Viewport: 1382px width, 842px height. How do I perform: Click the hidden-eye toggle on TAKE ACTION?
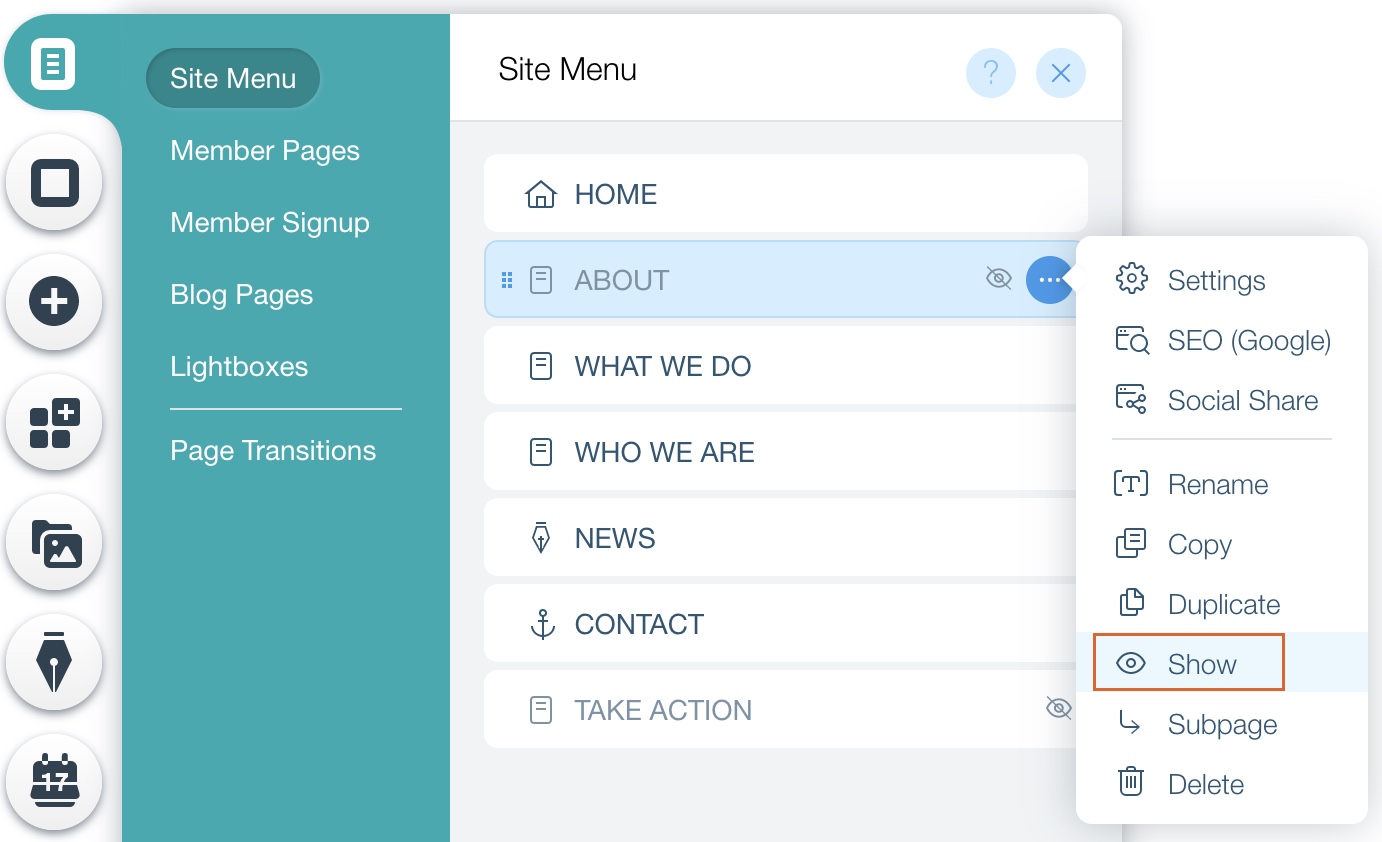pos(1058,709)
